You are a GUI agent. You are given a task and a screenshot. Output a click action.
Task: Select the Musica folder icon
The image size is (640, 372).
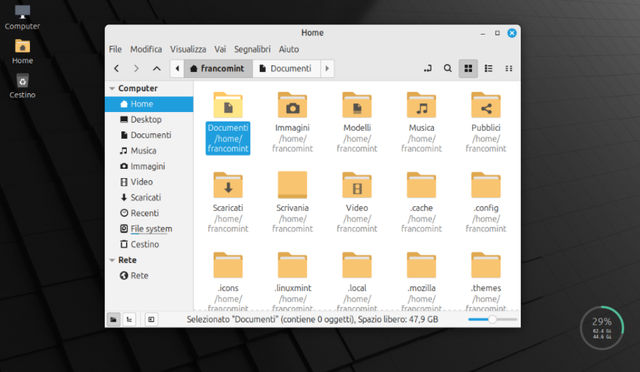pyautogui.click(x=421, y=105)
